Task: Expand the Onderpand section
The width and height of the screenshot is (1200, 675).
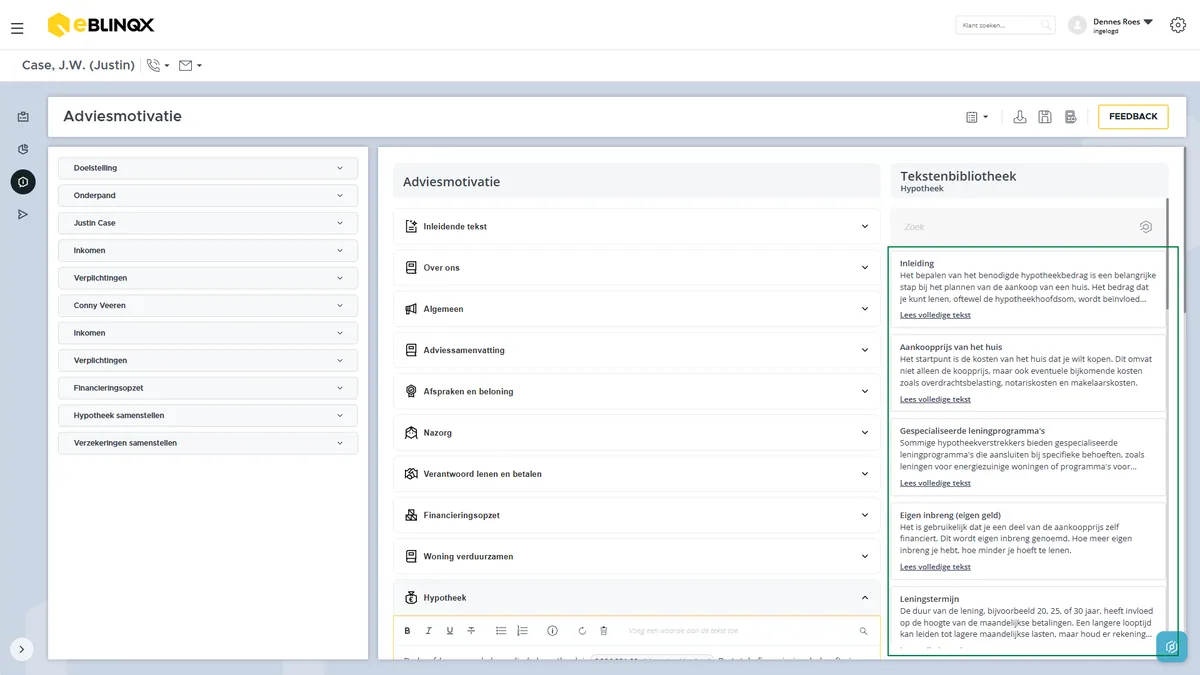Action: click(x=208, y=195)
